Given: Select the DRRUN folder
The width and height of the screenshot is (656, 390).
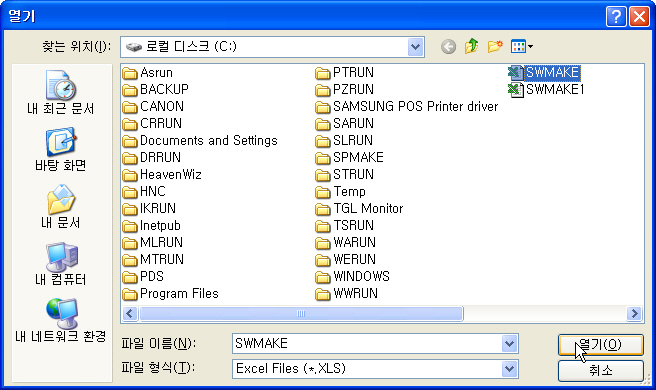Looking at the screenshot, I should coord(152,158).
